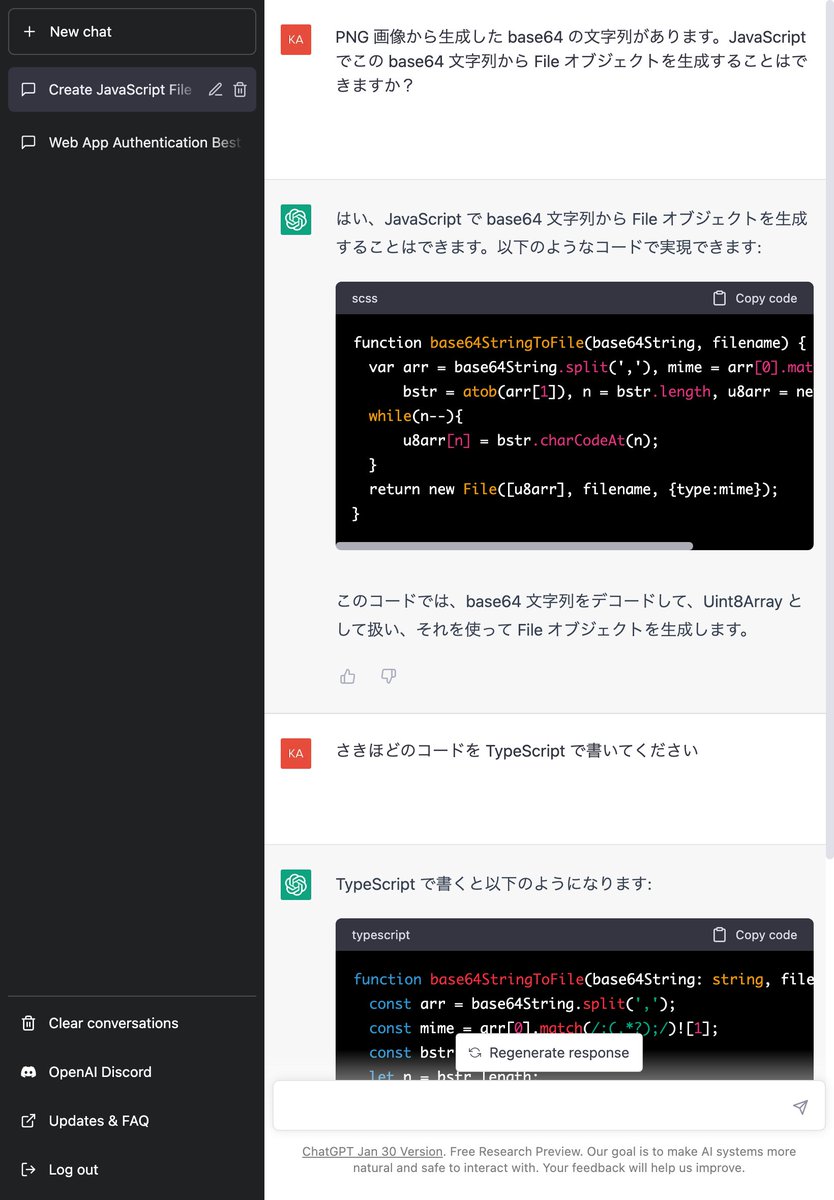Click code line 'u8arr[n] = bstr.charCodeAt(n);'
Screen dimensions: 834x1200
tap(531, 440)
